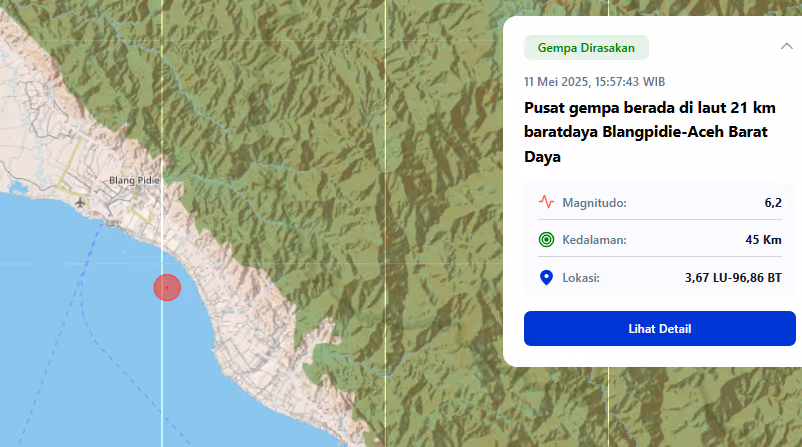802x447 pixels.
Task: Click the Lihat Detail button
Action: 659,328
